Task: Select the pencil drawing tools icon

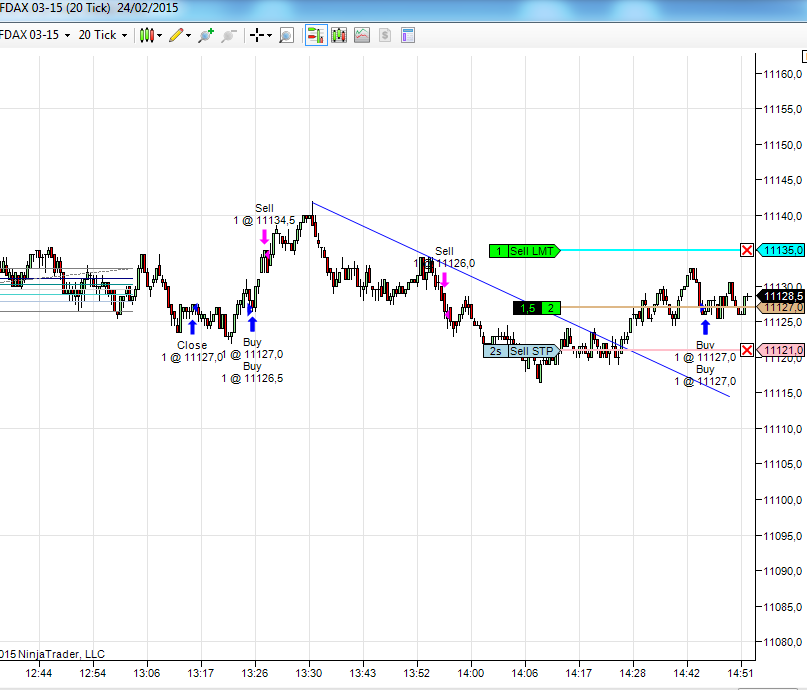Action: coord(176,36)
